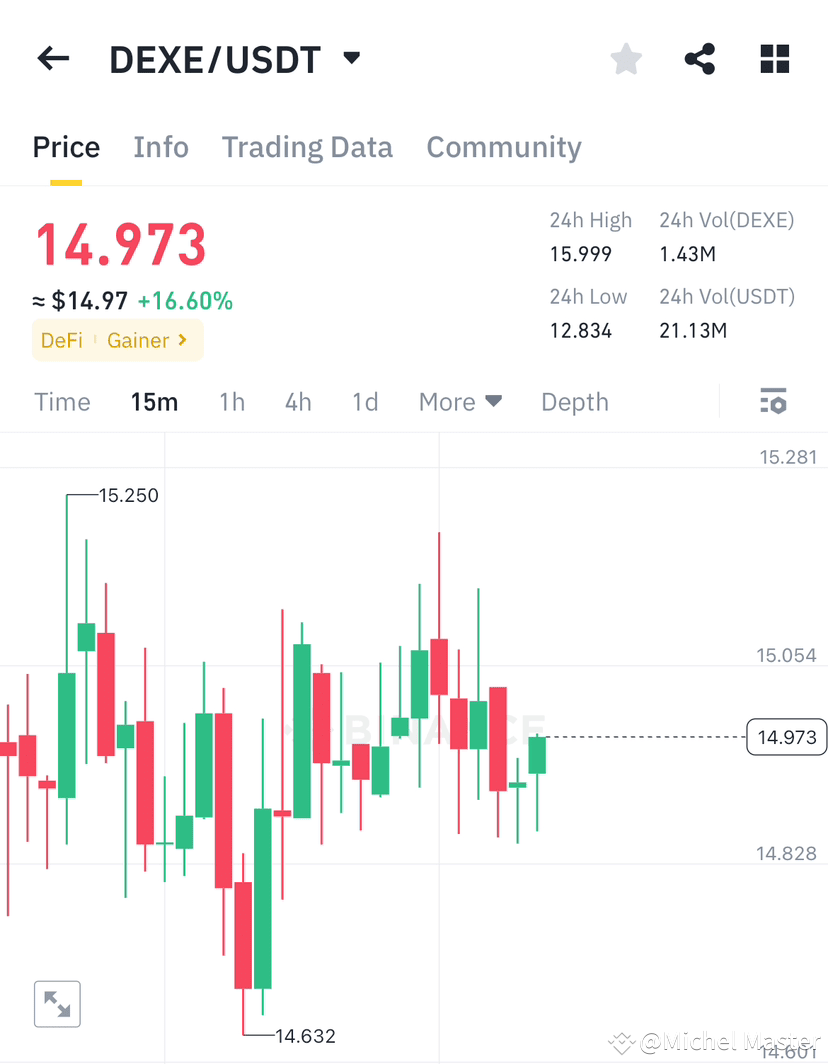
Task: Select the 4h interval on the chart
Action: pos(297,401)
